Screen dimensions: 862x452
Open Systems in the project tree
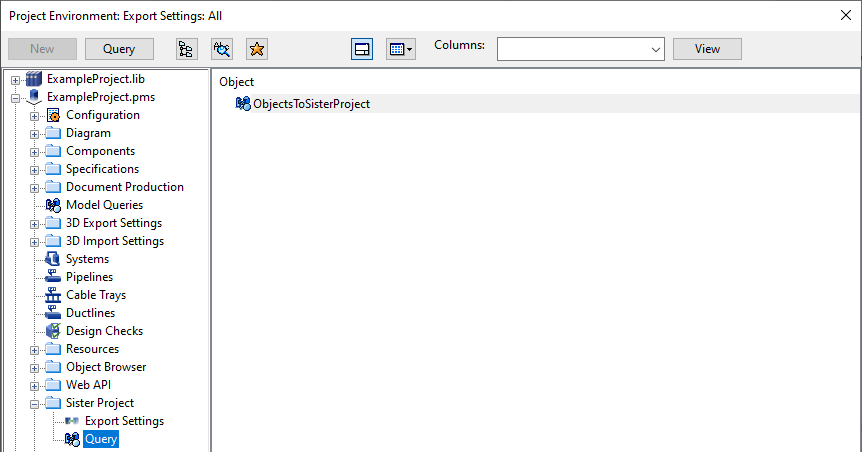click(x=87, y=259)
